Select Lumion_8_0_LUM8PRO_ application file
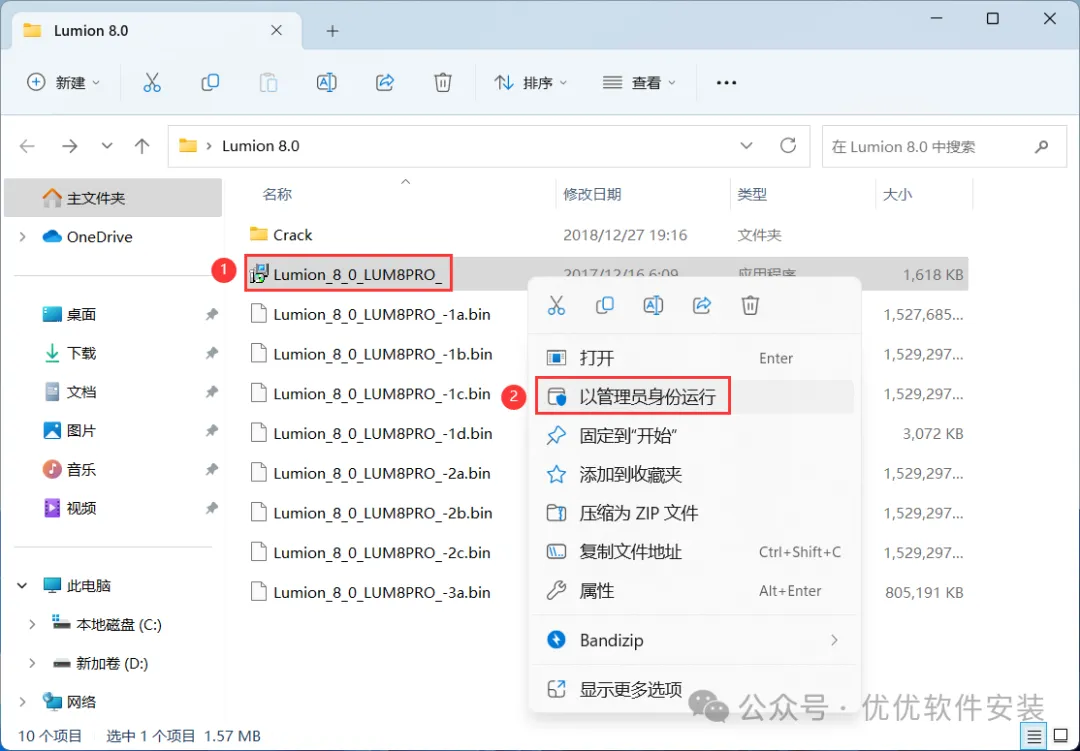This screenshot has height=751, width=1080. click(357, 275)
